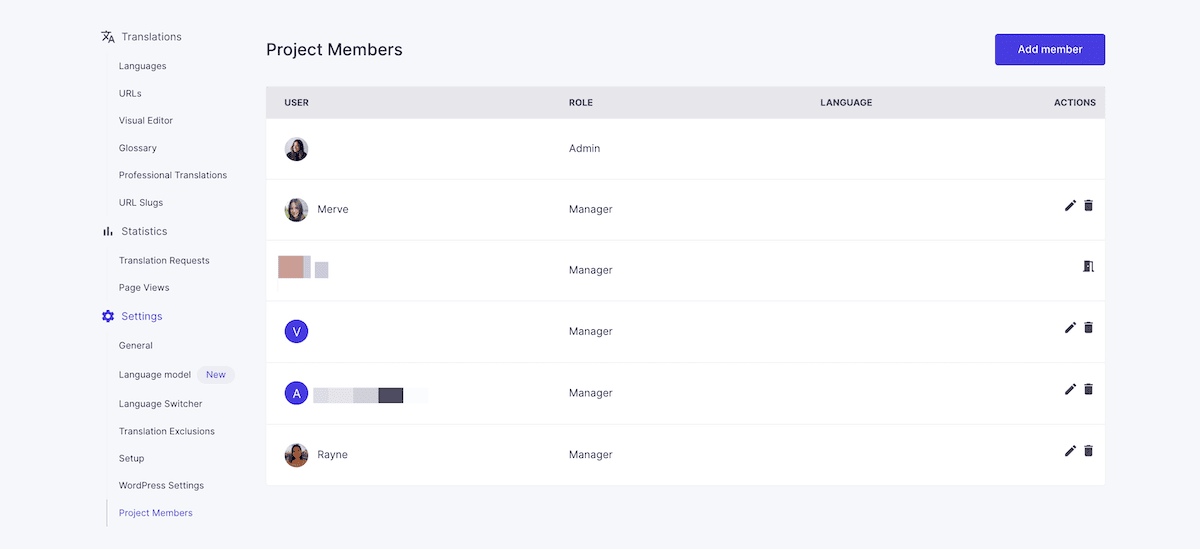
Task: Click the Add member button
Action: pos(1050,49)
